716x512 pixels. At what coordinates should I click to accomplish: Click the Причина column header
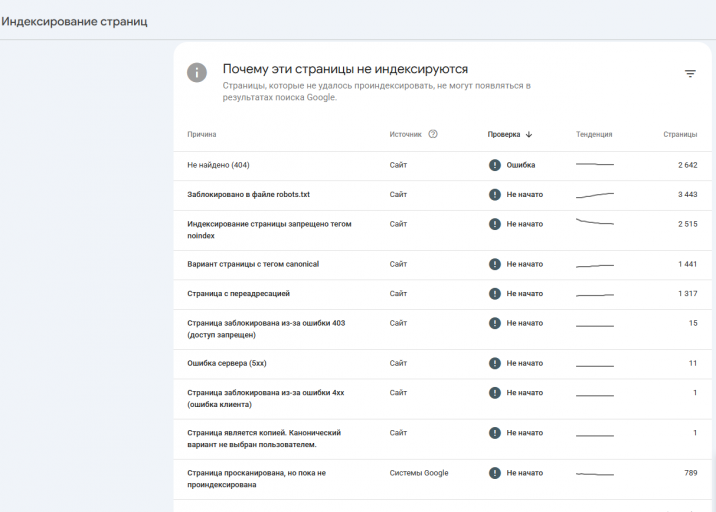pos(201,134)
